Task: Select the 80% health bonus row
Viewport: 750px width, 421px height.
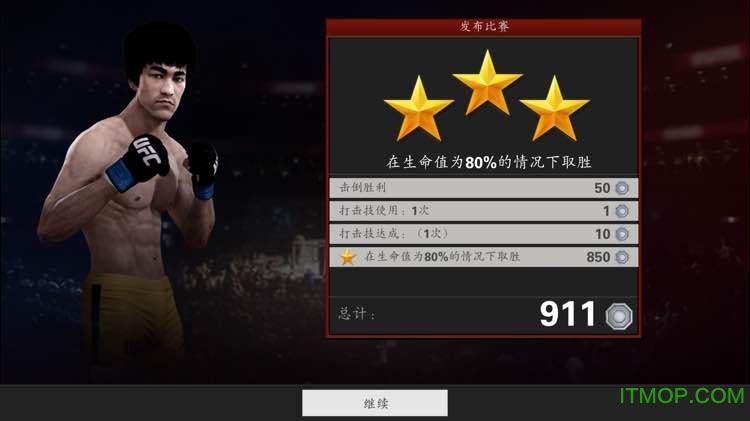Action: 484,257
